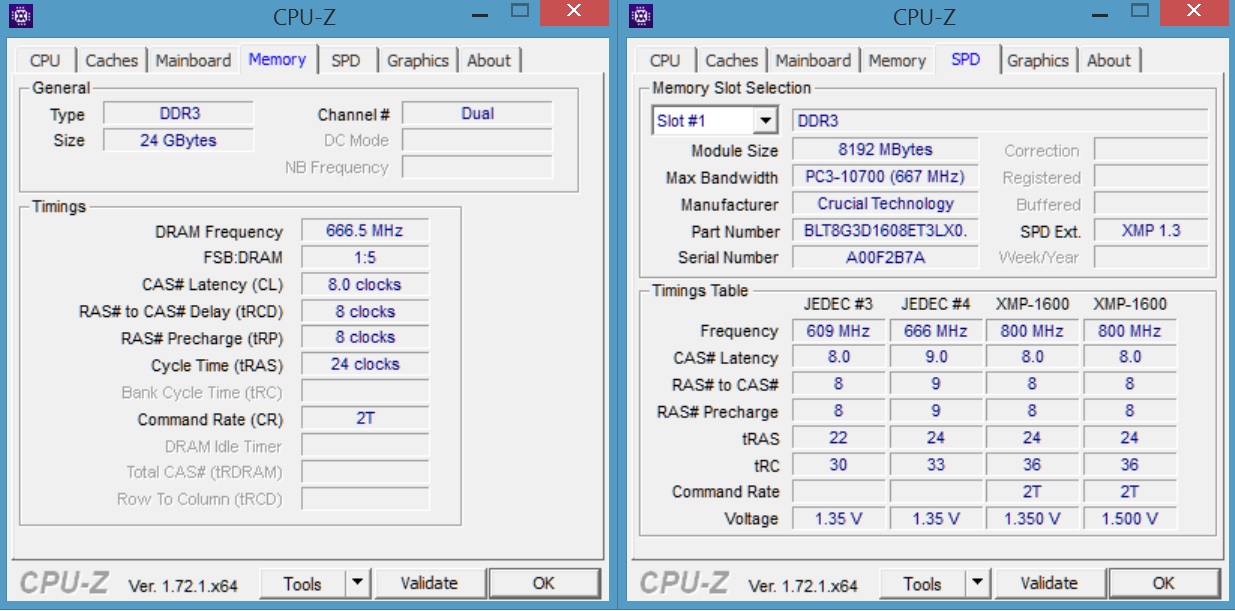Click JEDEC #3 frequency 609 MHz
The width and height of the screenshot is (1235, 611).
(838, 331)
